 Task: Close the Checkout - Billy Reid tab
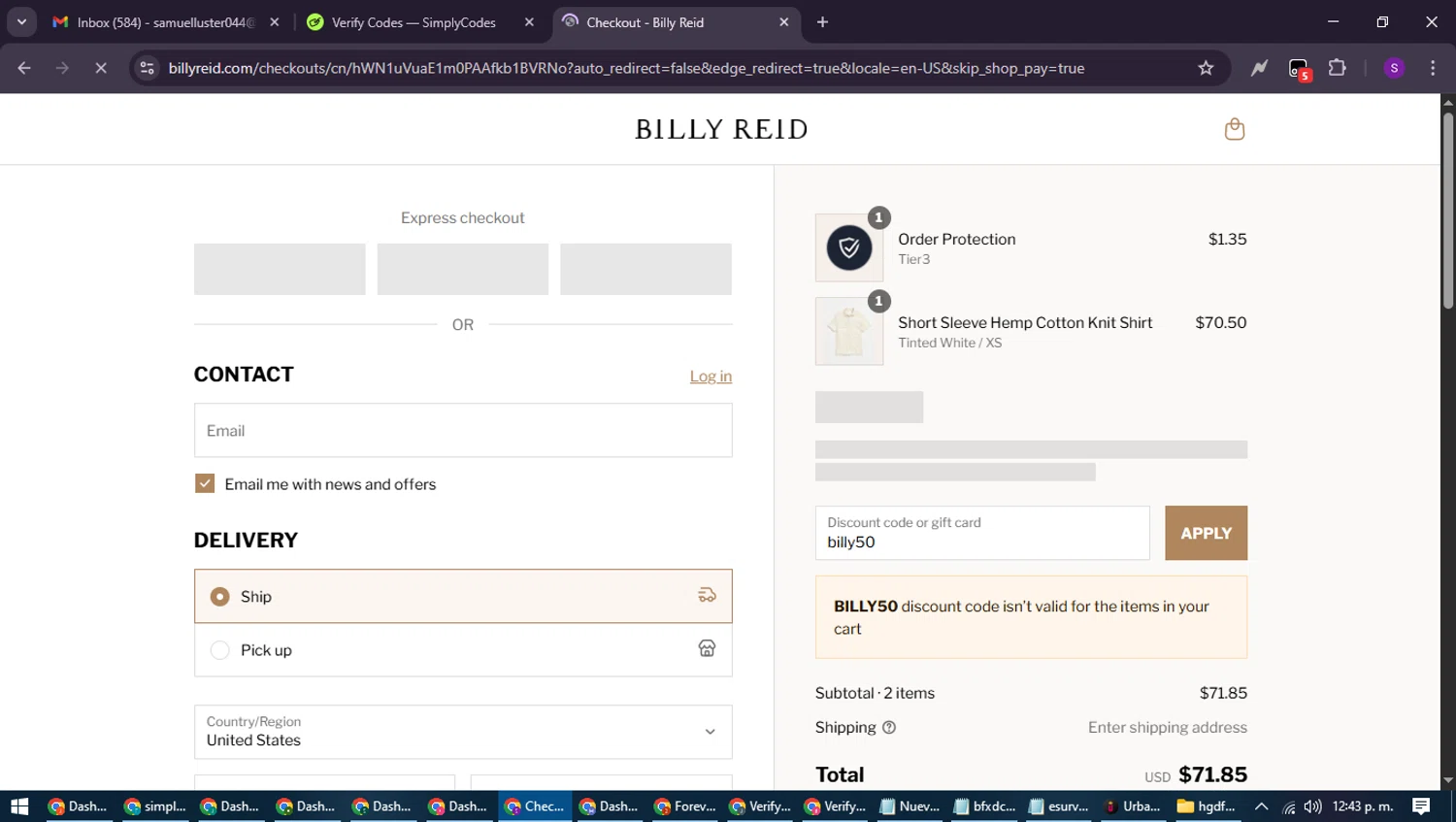784,22
